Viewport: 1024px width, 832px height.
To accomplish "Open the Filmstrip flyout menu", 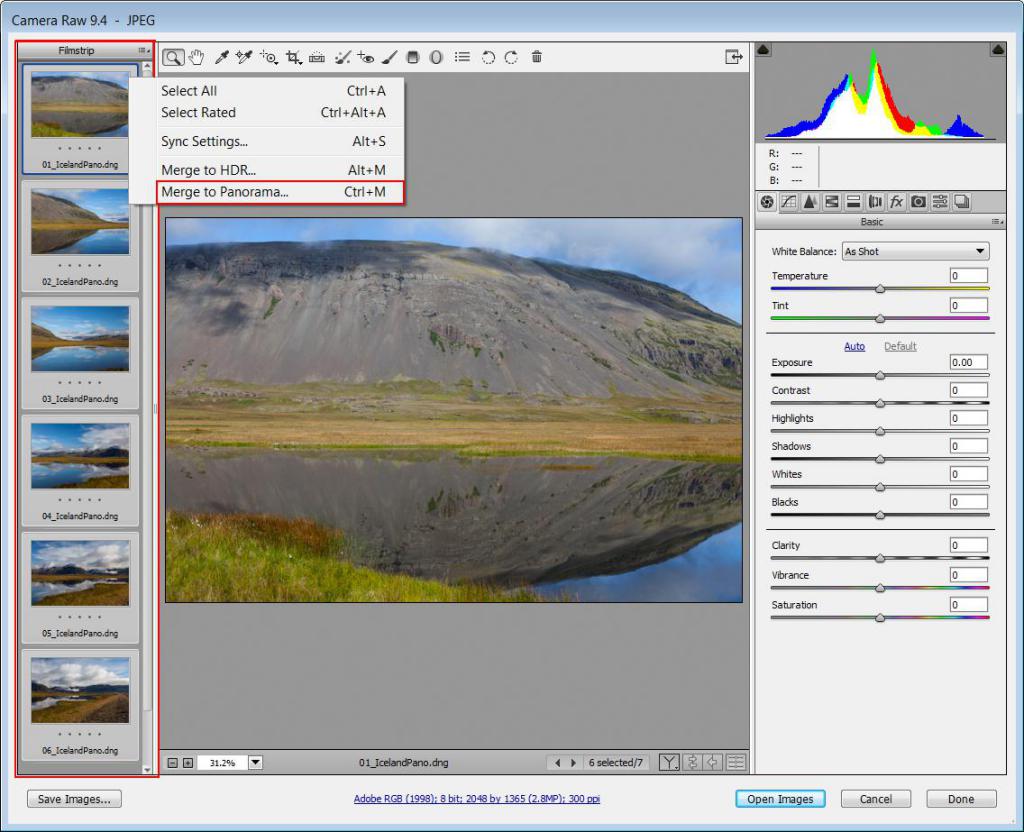I will tap(144, 50).
